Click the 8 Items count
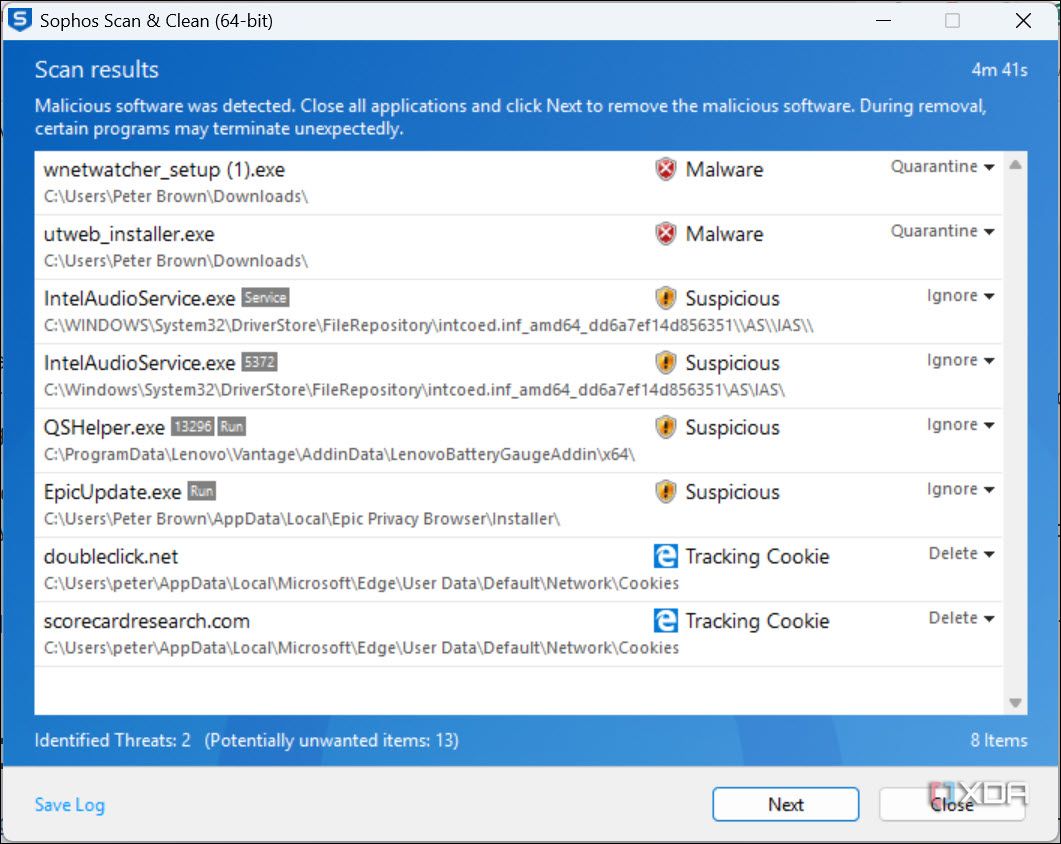The image size is (1061, 844). tap(999, 740)
